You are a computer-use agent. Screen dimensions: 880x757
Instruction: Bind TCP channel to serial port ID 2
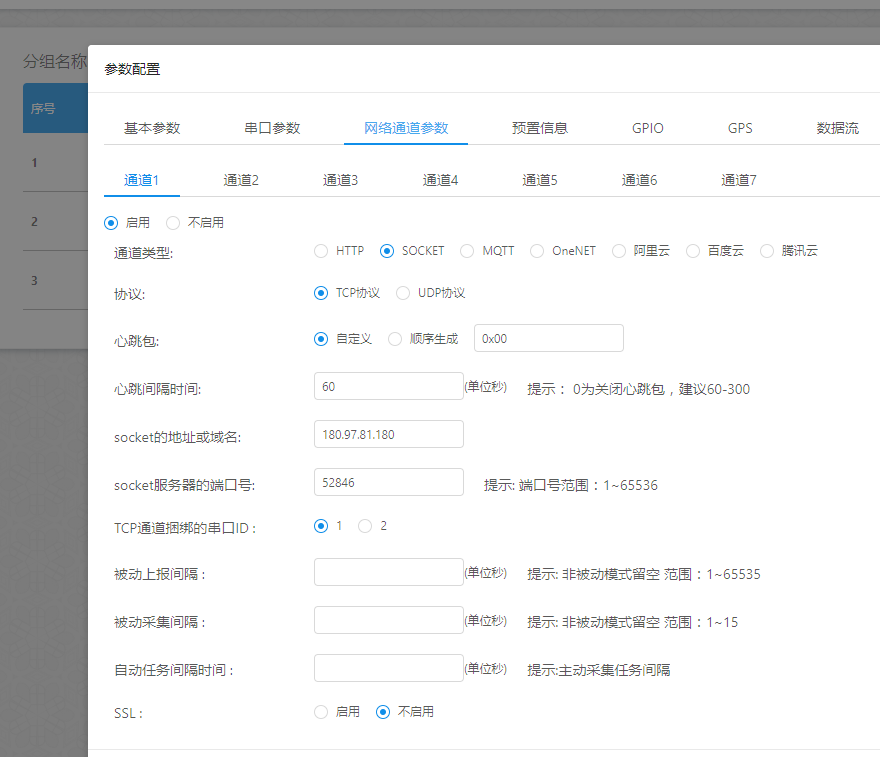click(364, 525)
